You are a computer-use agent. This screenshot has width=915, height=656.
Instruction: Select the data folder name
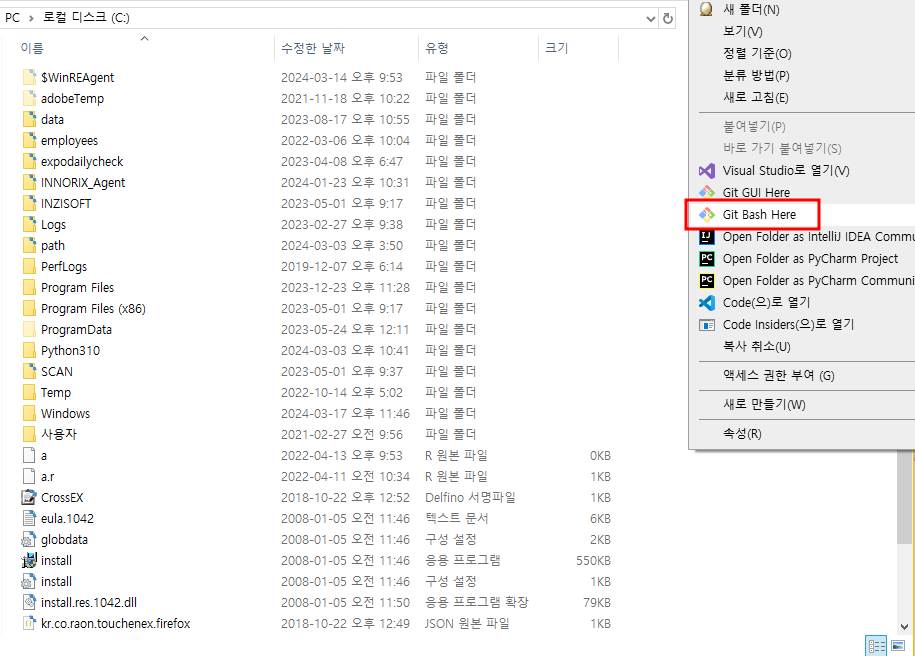(53, 120)
